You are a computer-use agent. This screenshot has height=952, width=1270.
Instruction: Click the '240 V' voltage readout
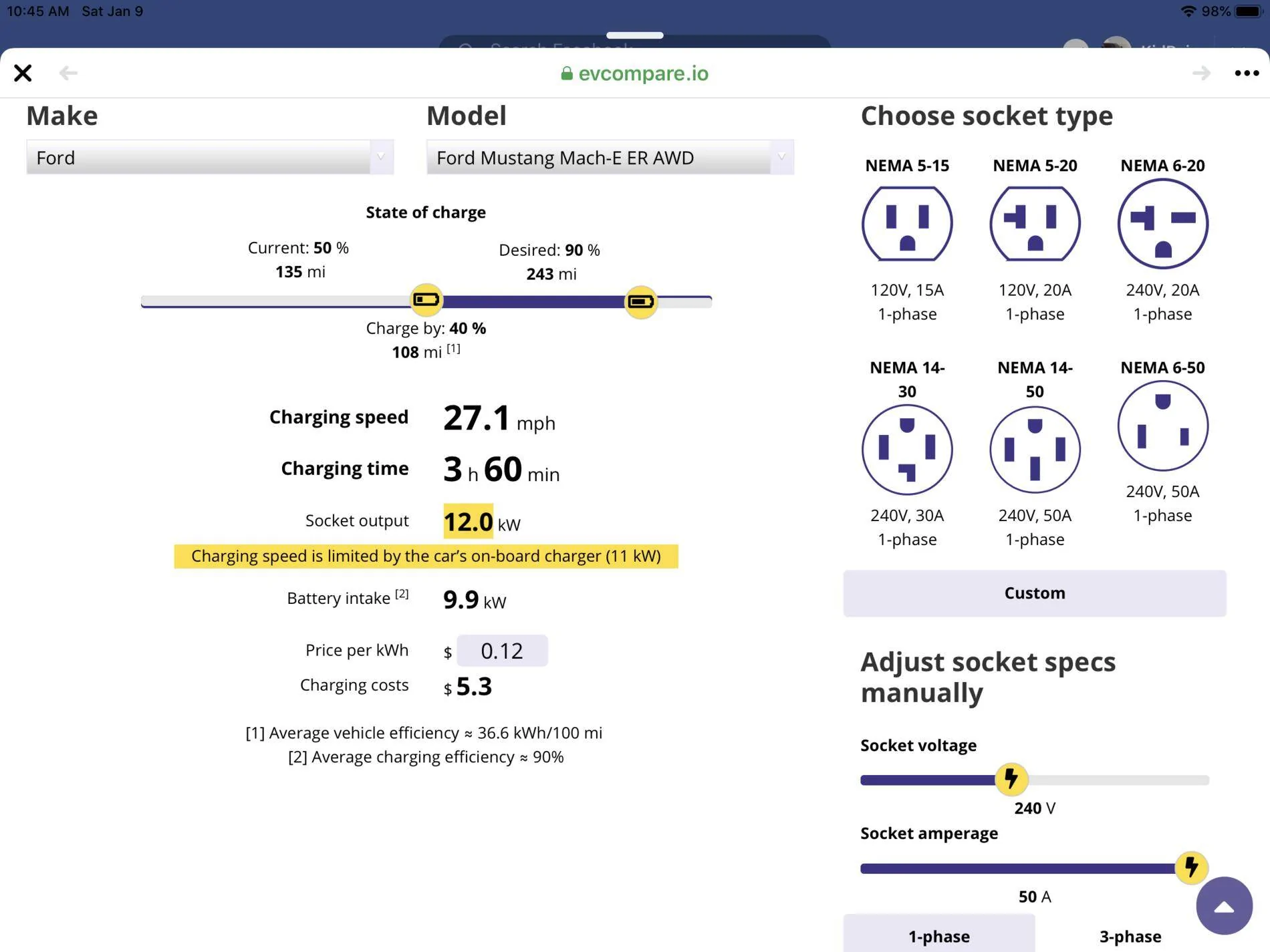[1035, 808]
